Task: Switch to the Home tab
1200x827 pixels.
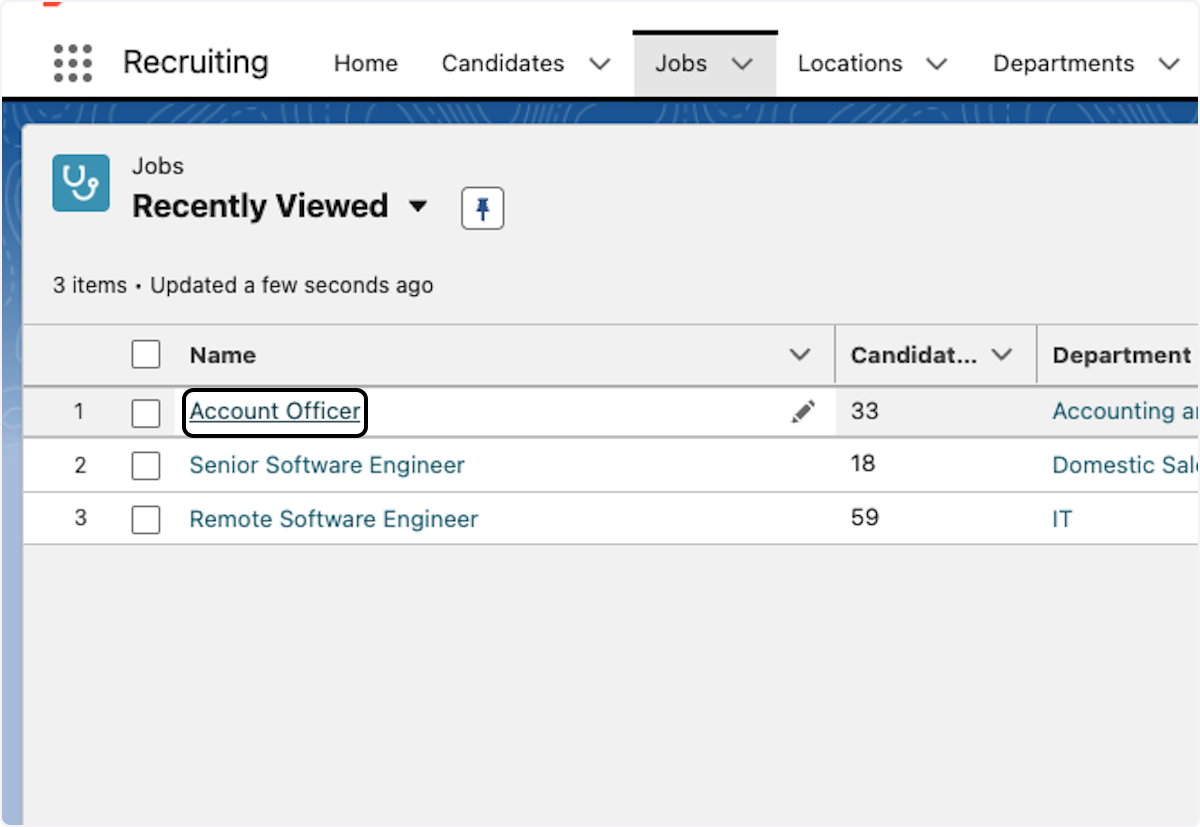Action: click(365, 63)
